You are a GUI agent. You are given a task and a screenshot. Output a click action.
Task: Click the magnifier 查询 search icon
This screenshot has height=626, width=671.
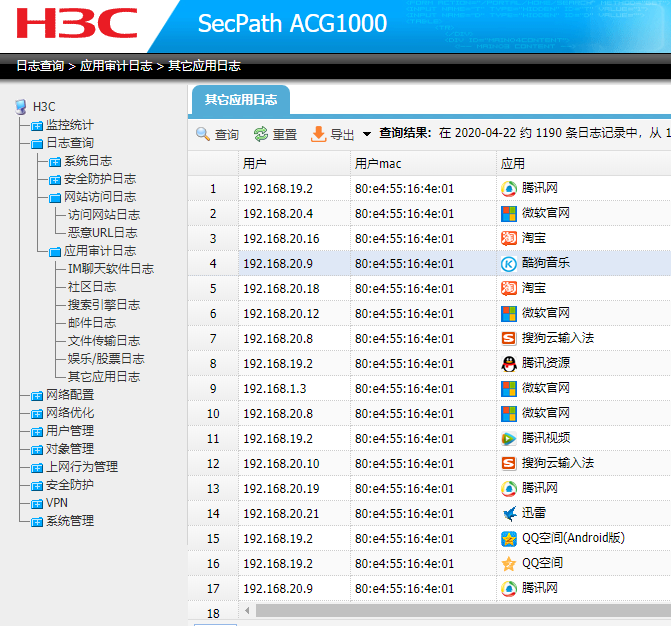(202, 134)
